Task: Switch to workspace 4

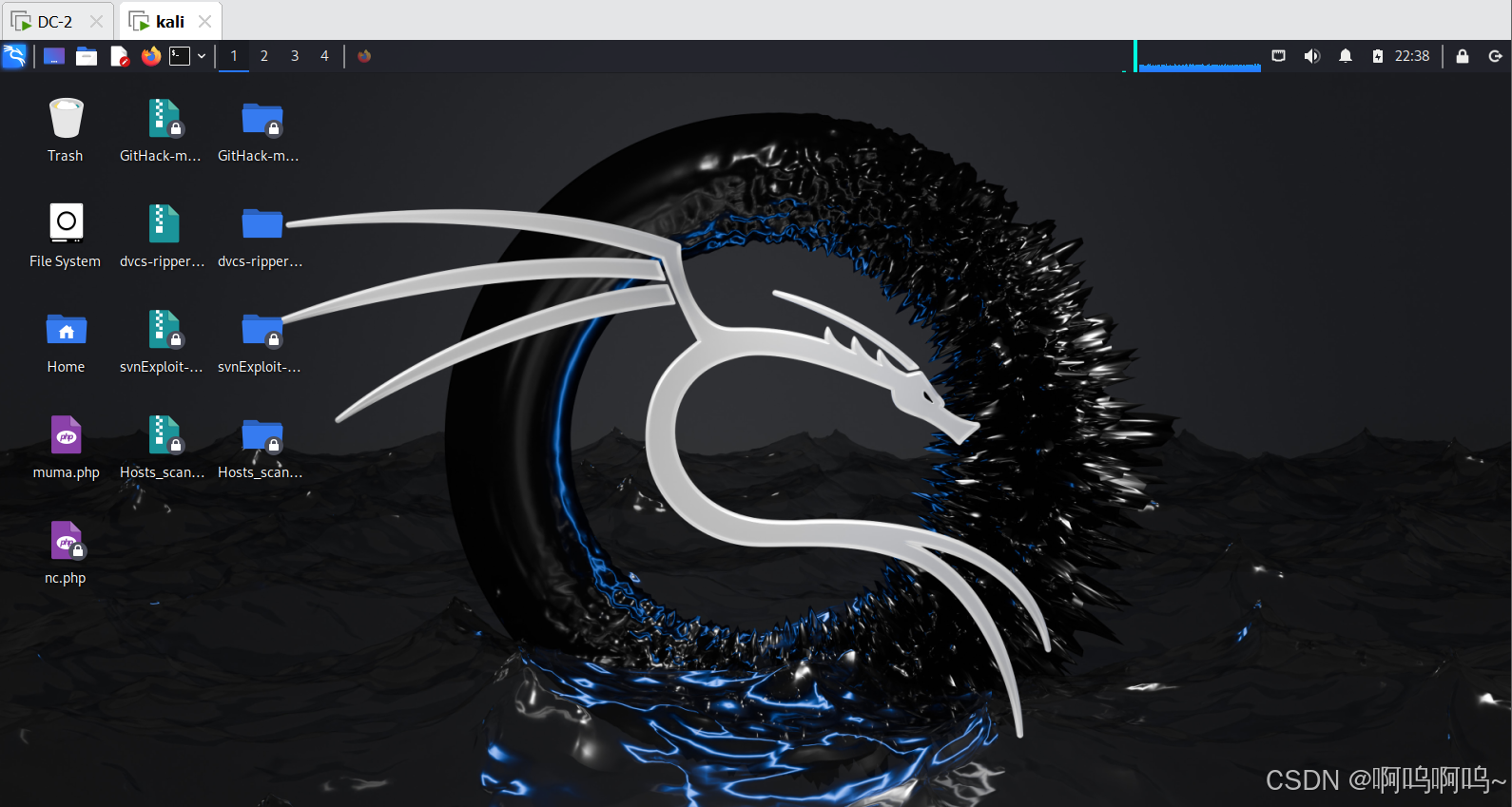Action: (x=324, y=56)
